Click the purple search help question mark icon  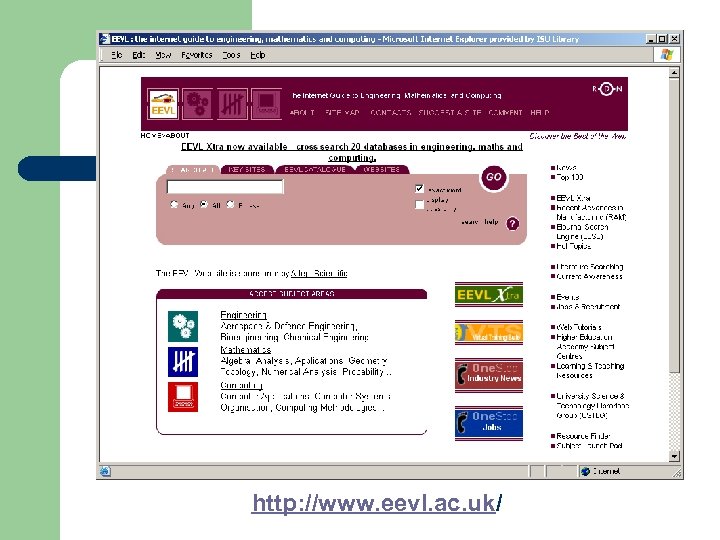[512, 224]
